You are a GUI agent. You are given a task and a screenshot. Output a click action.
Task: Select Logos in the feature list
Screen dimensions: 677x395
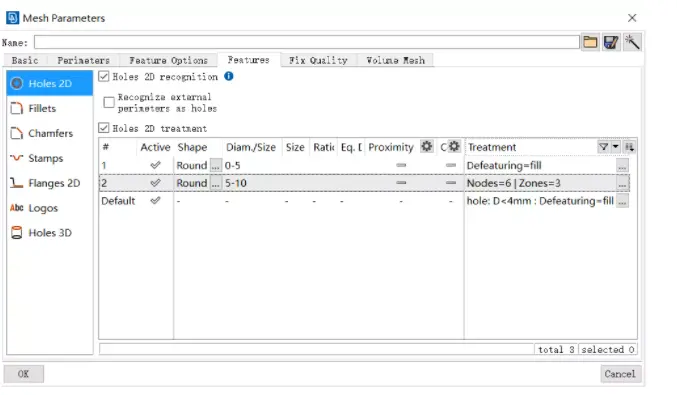tap(50, 208)
